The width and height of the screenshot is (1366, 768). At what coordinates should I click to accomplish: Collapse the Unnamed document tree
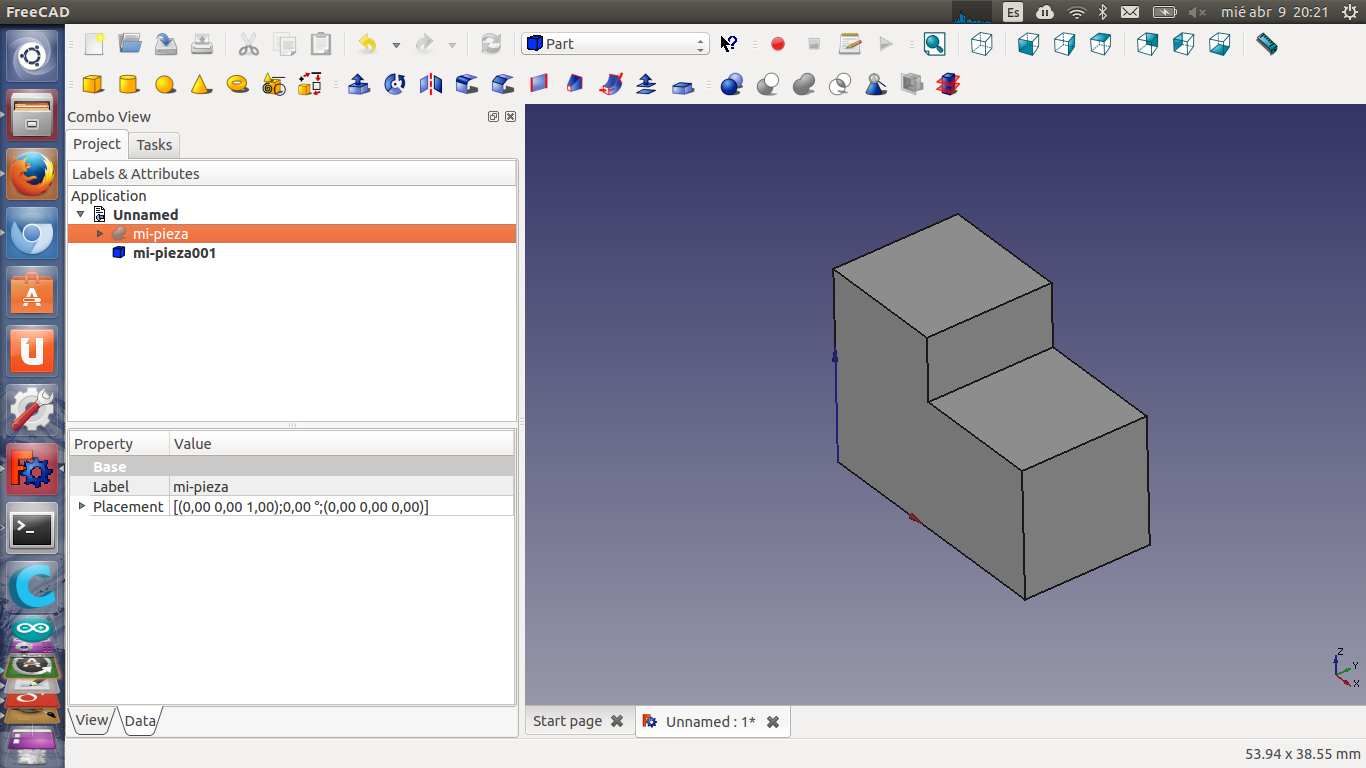click(81, 215)
